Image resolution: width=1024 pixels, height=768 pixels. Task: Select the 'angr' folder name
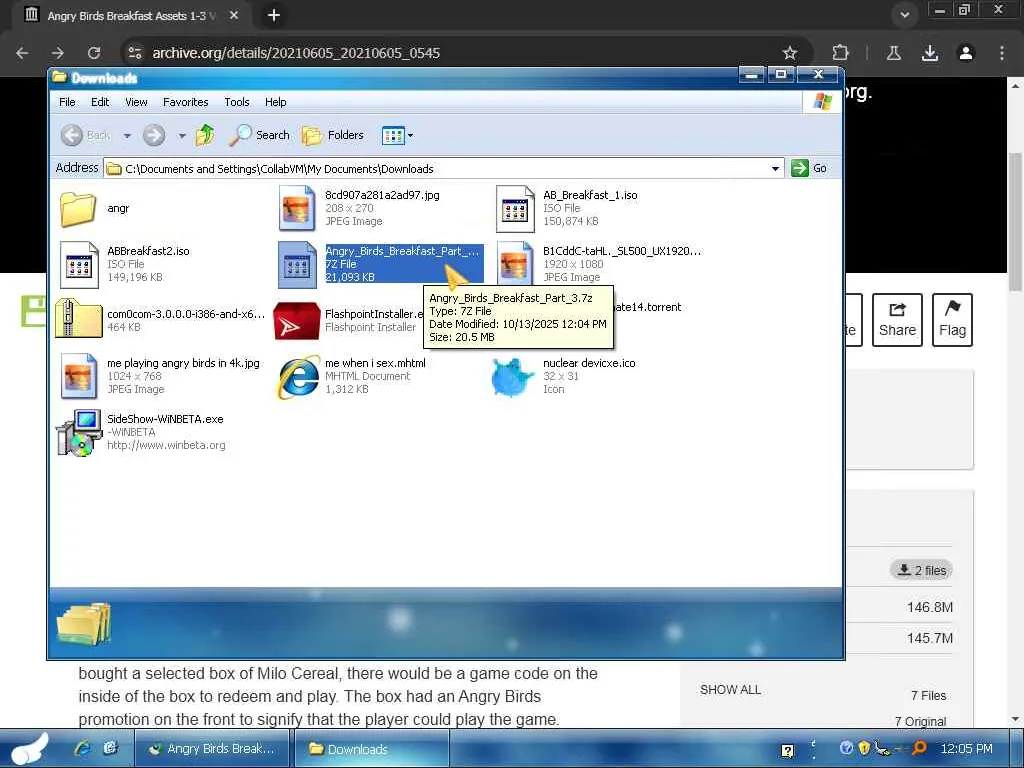point(118,208)
